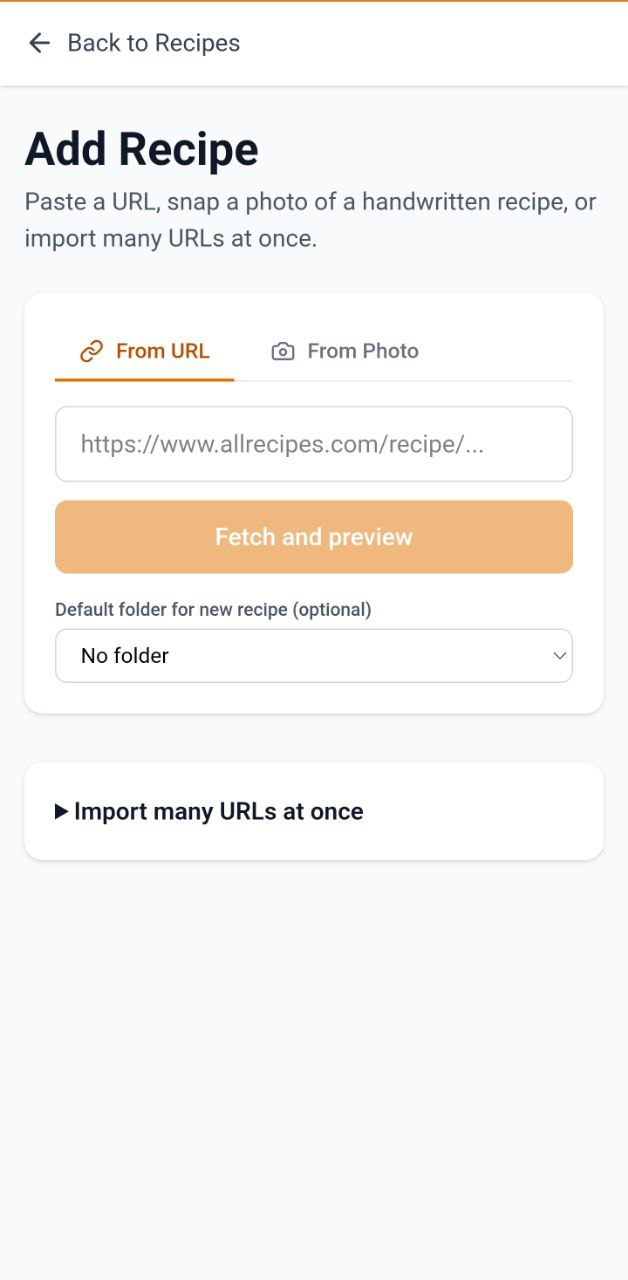
Task: Focus the recipe URL input field
Action: pyautogui.click(x=313, y=444)
